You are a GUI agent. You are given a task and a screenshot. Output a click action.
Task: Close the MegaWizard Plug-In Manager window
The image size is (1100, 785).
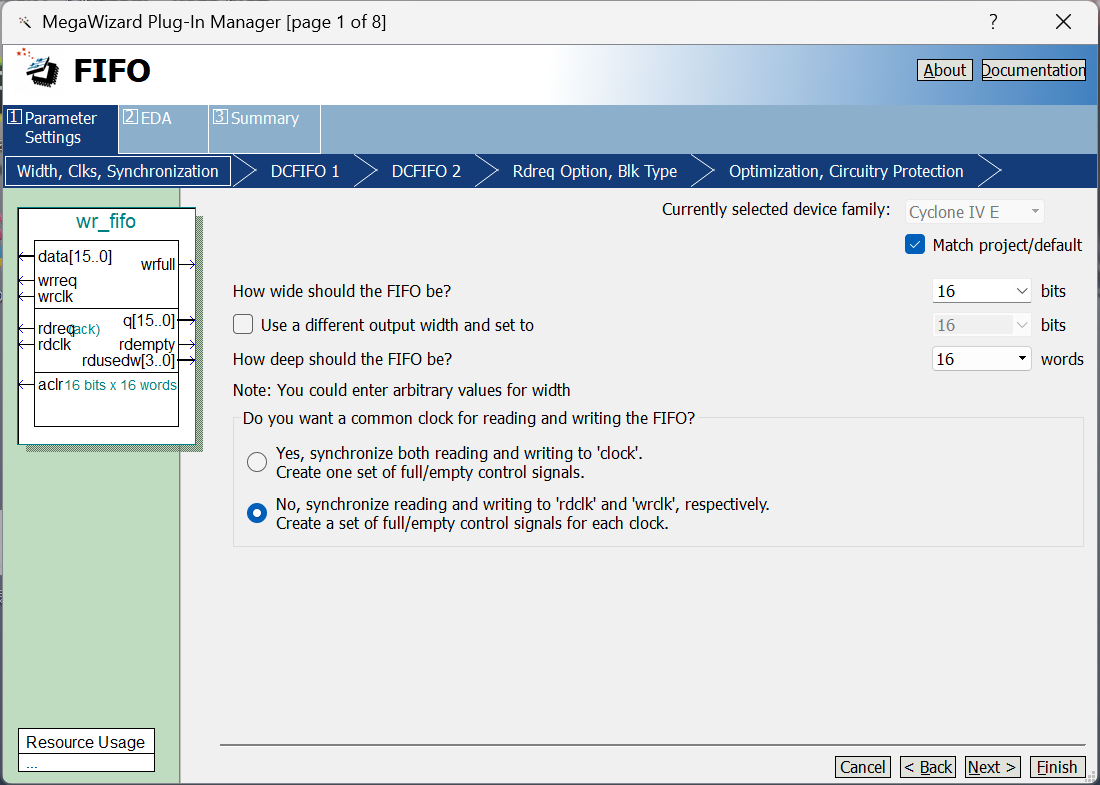pyautogui.click(x=1064, y=22)
